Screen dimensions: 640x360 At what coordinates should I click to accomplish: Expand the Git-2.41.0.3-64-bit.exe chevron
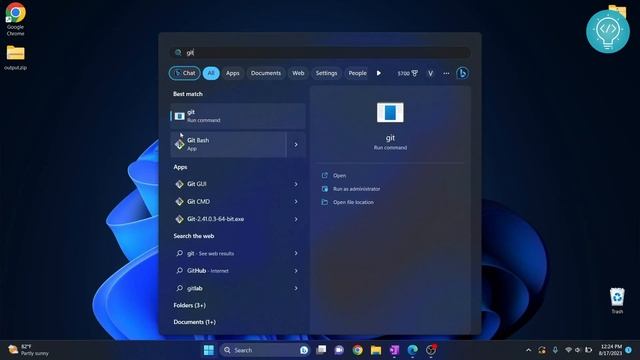point(296,219)
